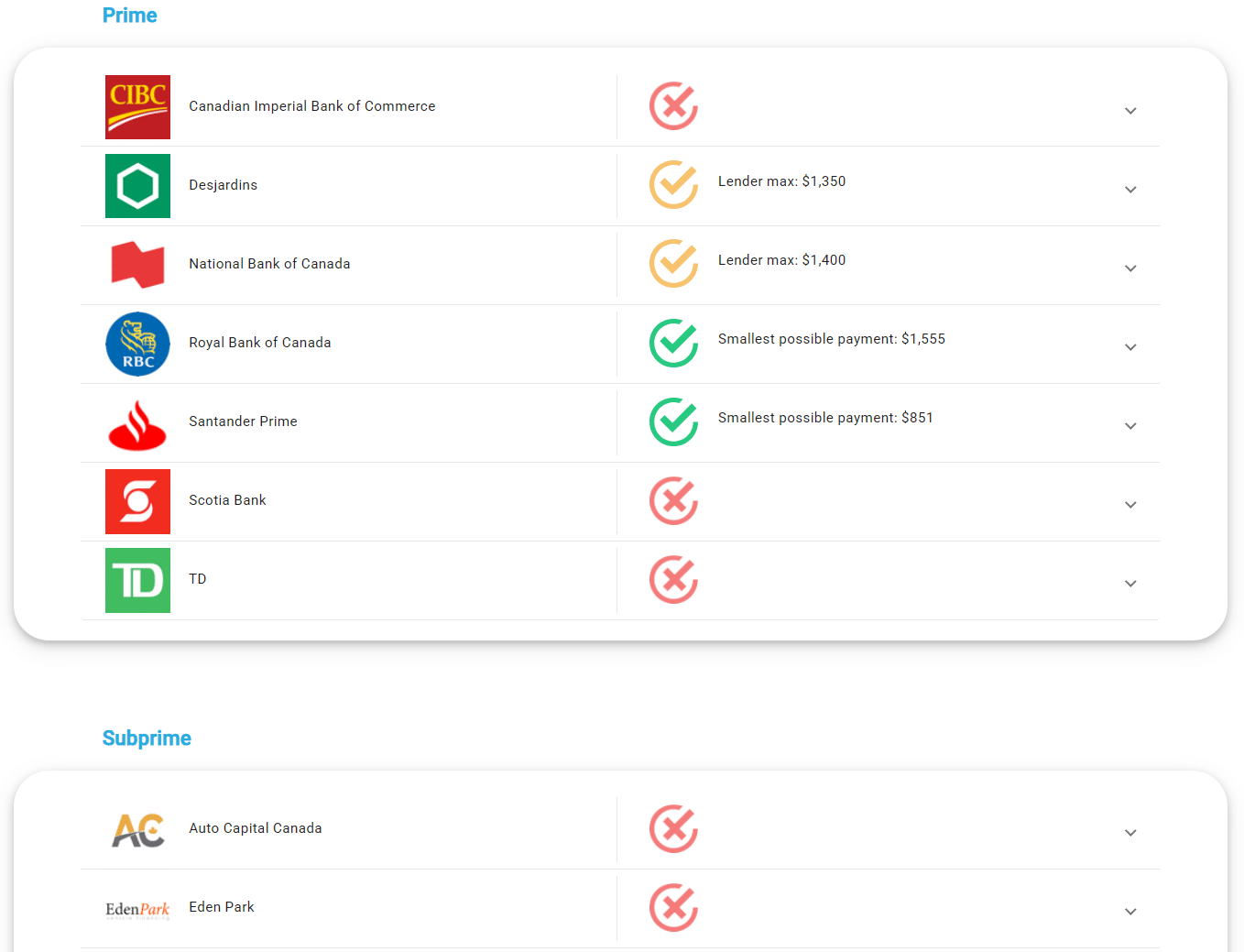This screenshot has width=1244, height=952.
Task: Click the Scotia Bank red logo
Action: pyautogui.click(x=137, y=501)
